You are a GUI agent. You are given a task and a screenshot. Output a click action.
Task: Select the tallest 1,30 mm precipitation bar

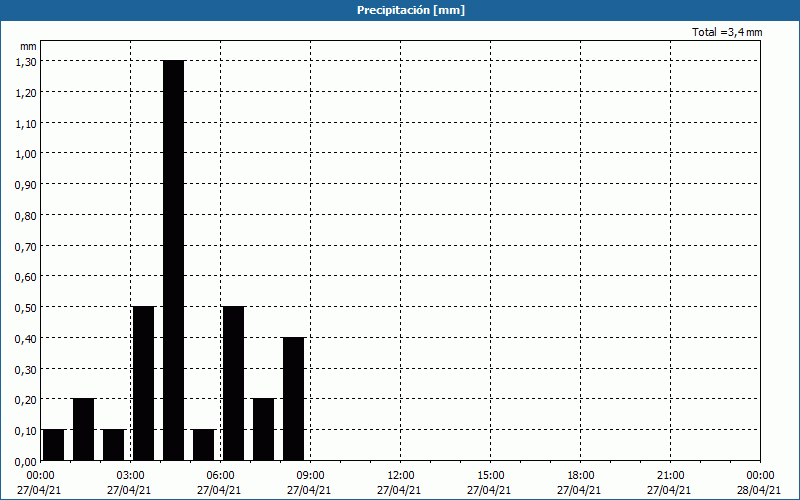pyautogui.click(x=173, y=260)
